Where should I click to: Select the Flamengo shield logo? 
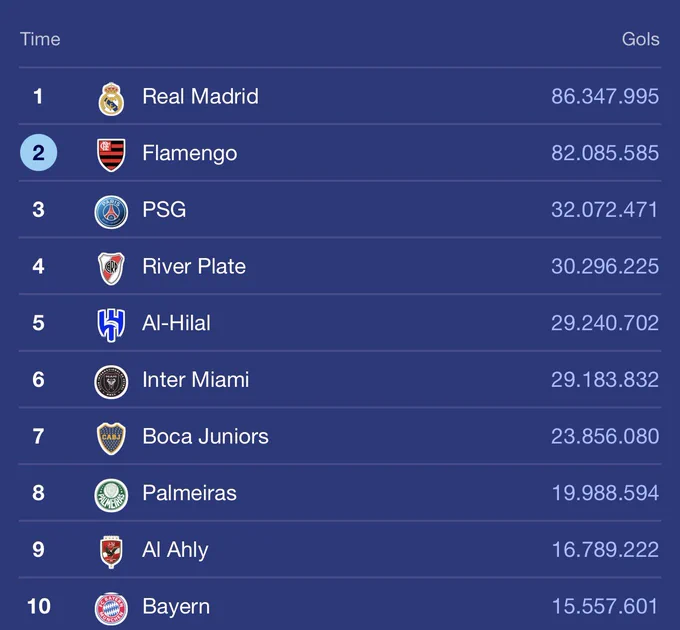[111, 155]
